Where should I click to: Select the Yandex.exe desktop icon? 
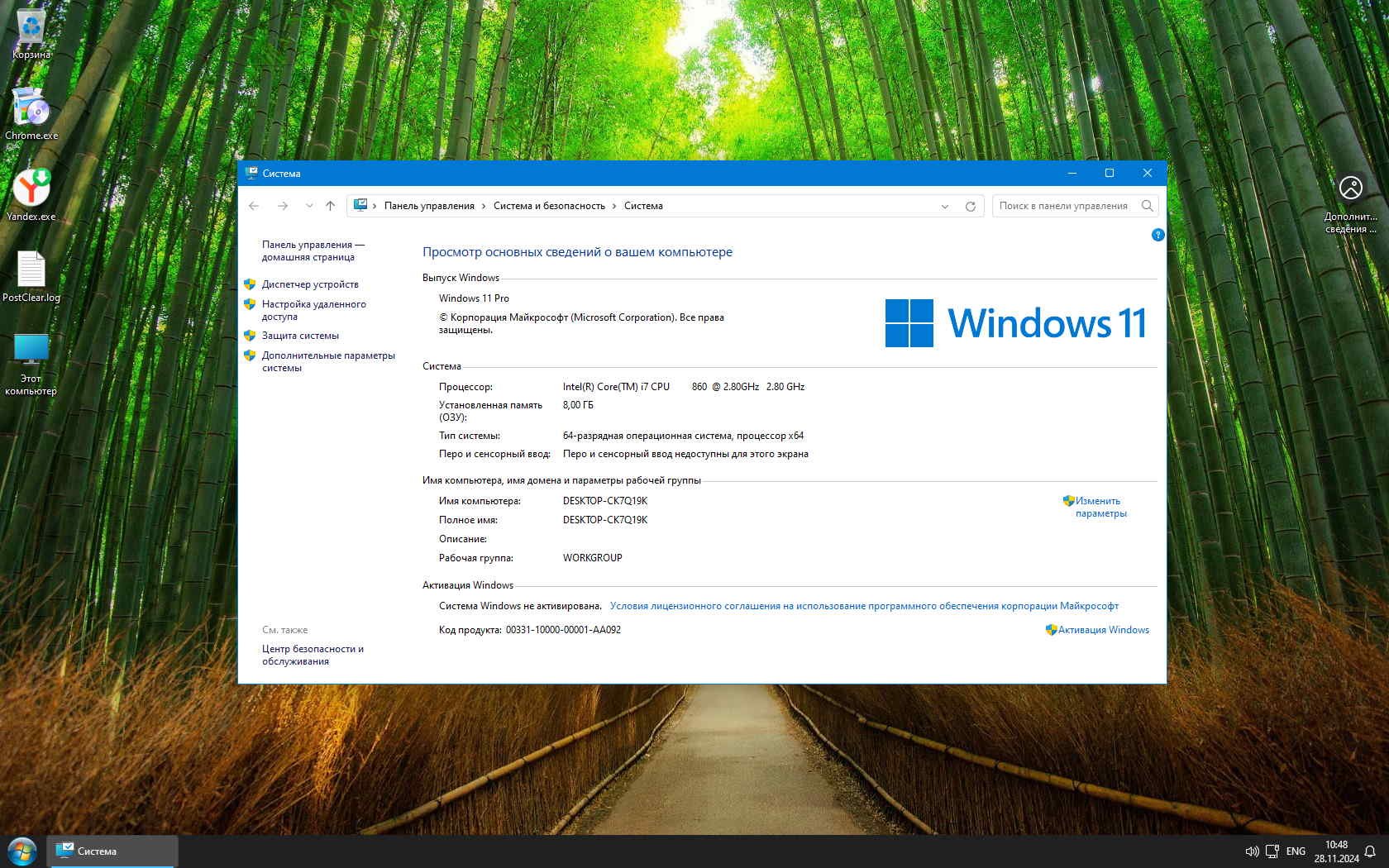pyautogui.click(x=31, y=195)
